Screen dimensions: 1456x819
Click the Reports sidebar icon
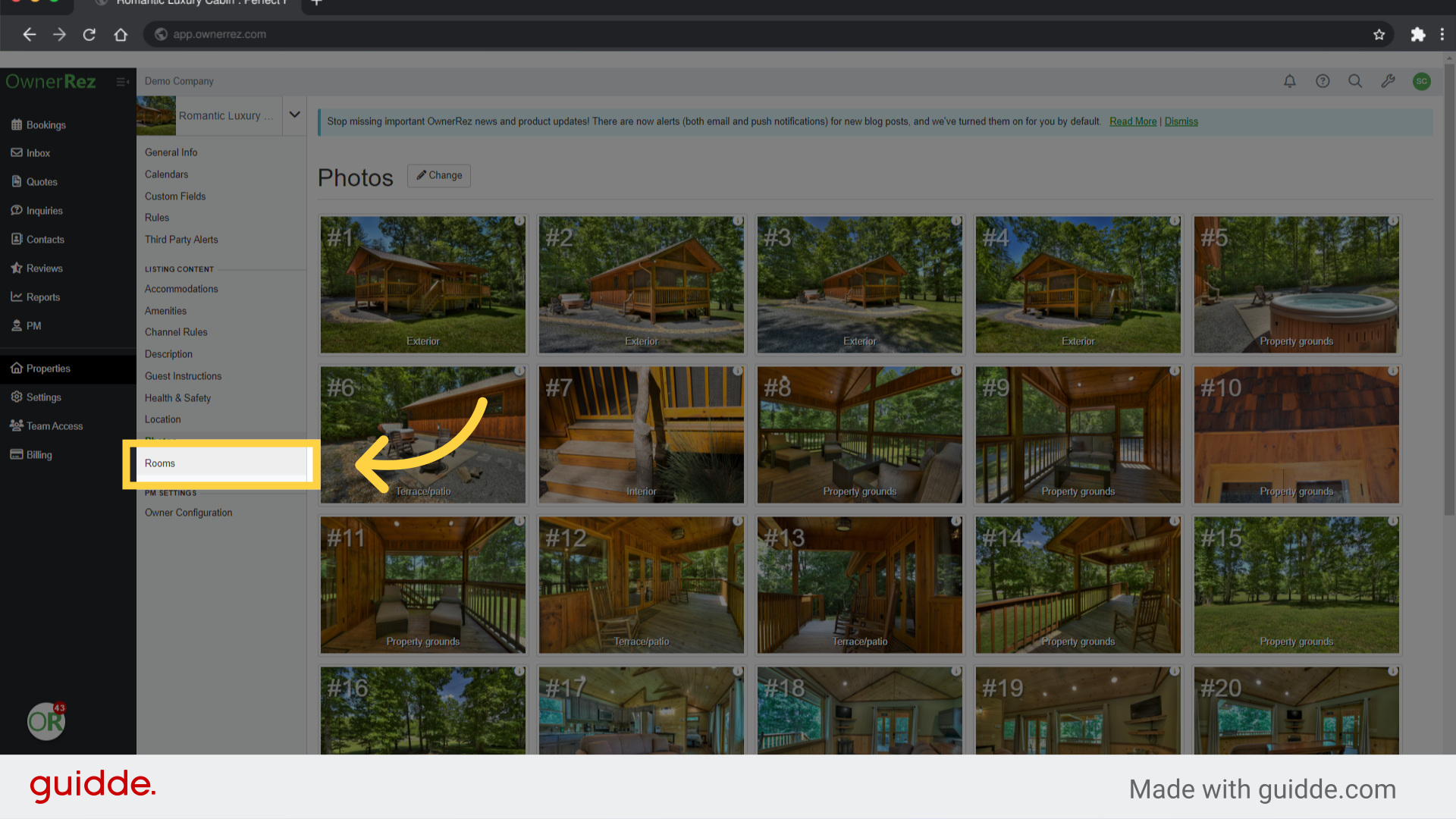point(42,297)
